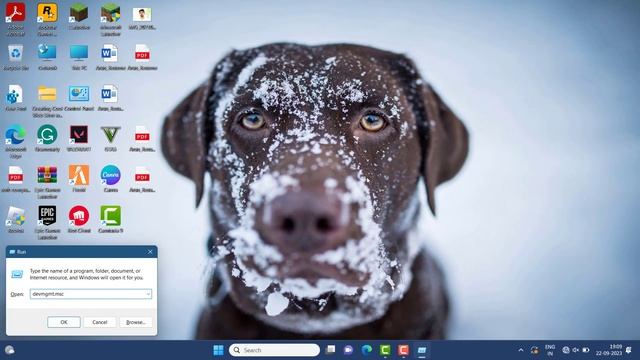Select the Valorant desktop shortcut
This screenshot has height=360, width=640.
coord(79,135)
